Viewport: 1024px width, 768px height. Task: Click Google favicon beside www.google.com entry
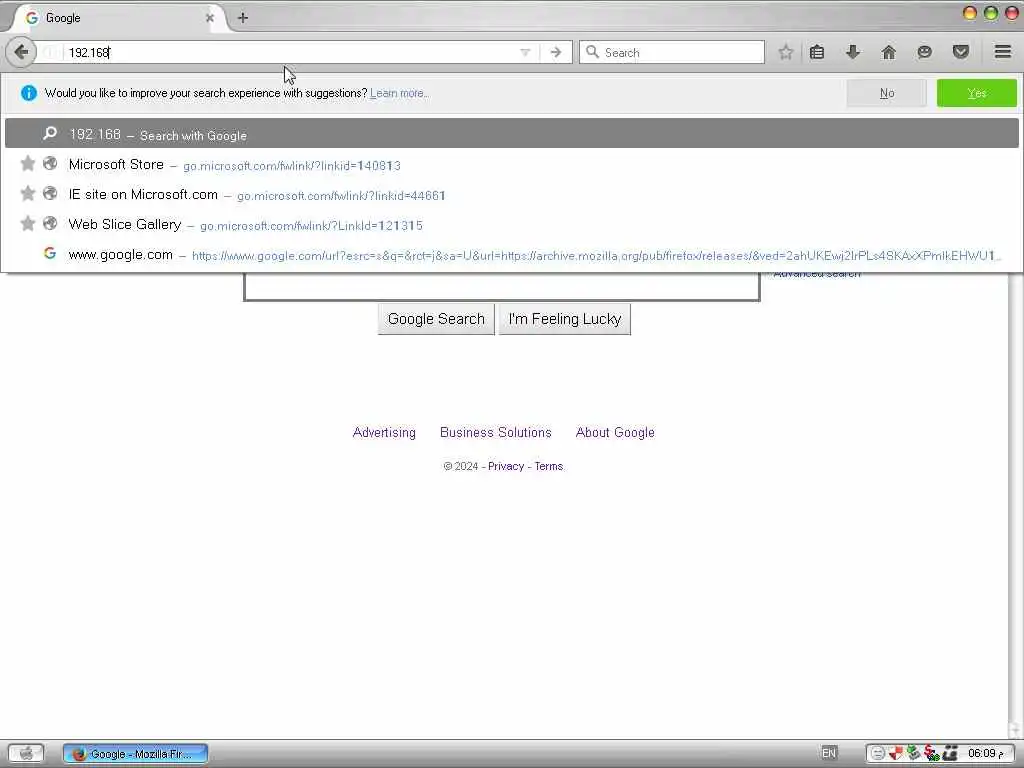click(50, 253)
